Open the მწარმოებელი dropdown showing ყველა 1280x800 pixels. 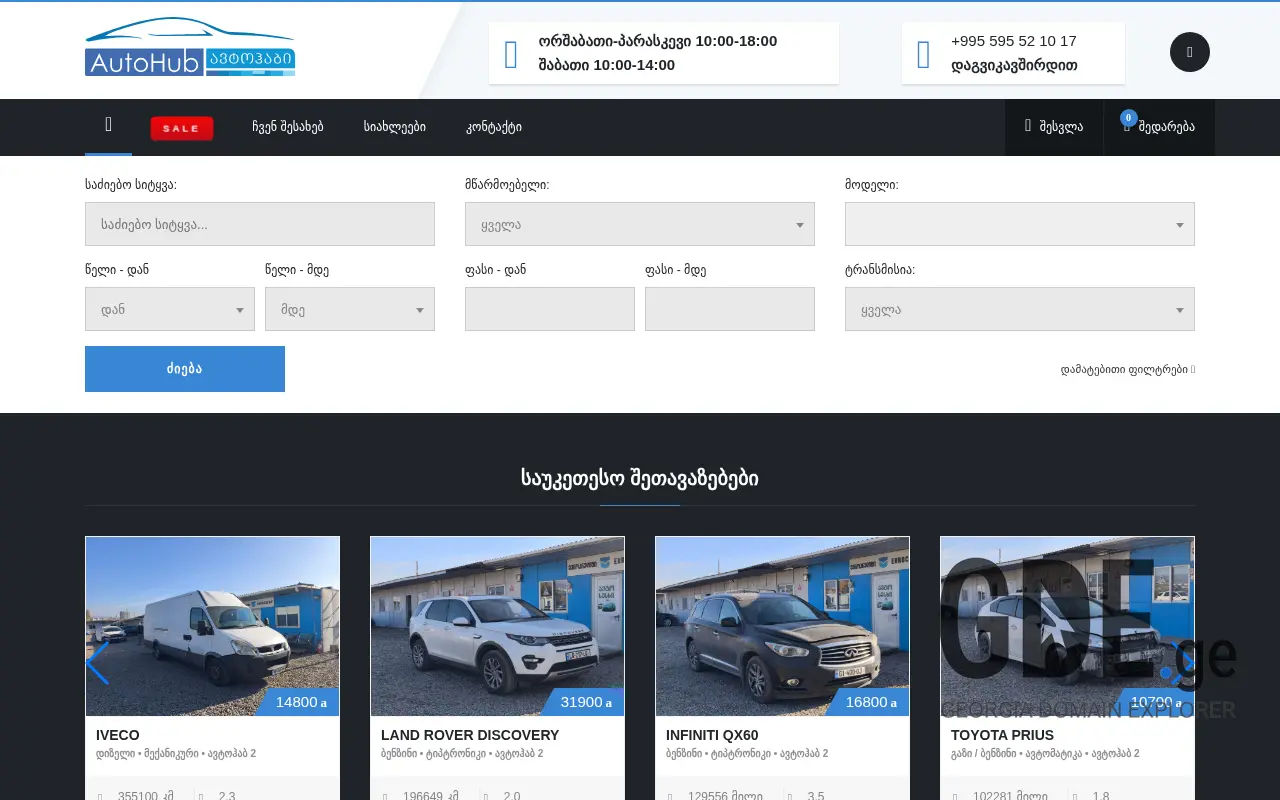[x=639, y=224]
